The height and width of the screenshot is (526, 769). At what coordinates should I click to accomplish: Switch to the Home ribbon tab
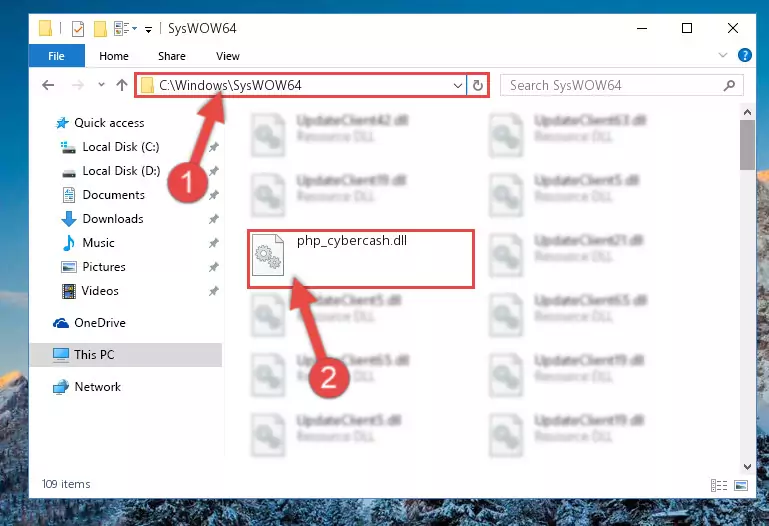[x=114, y=56]
